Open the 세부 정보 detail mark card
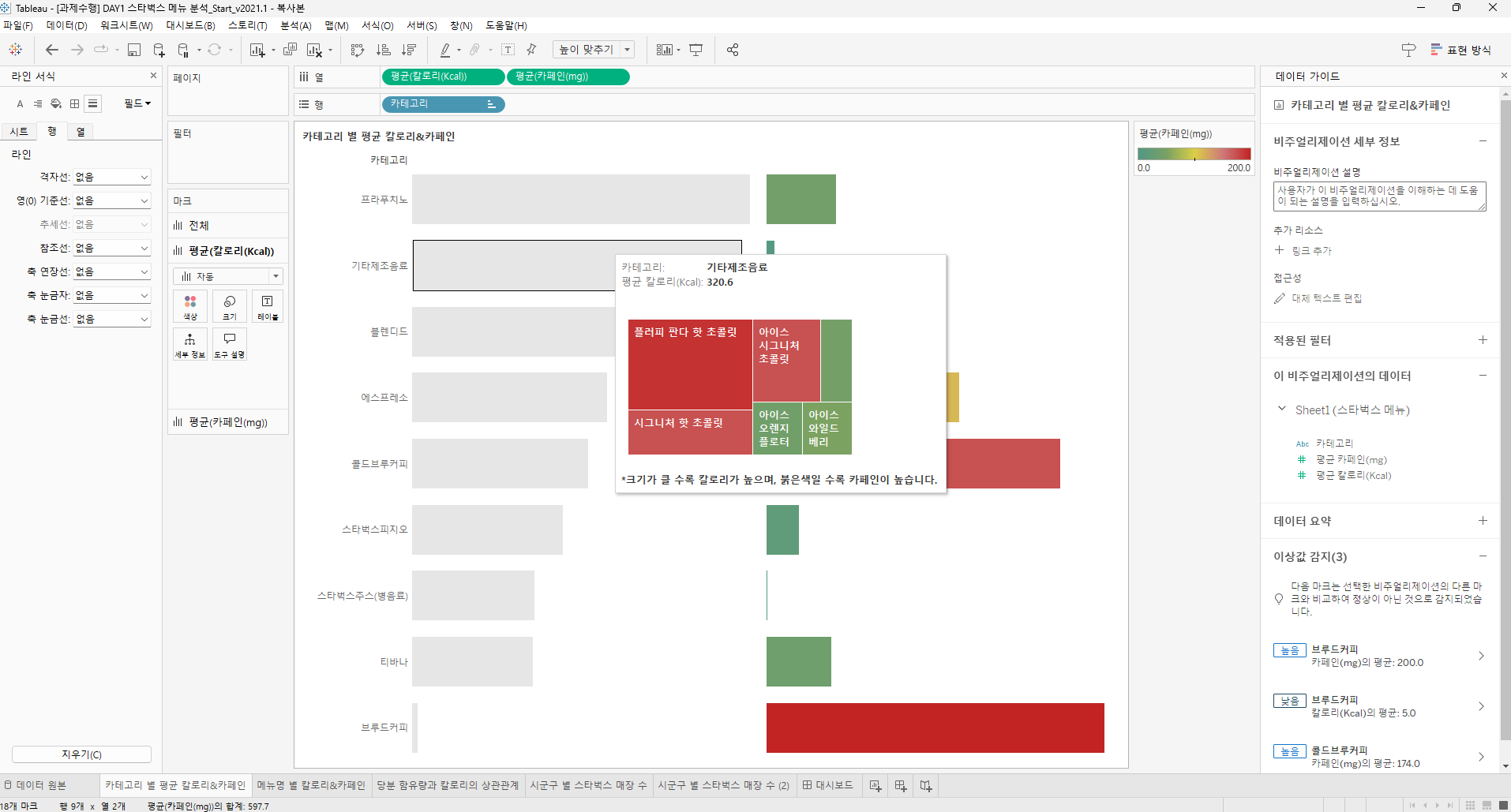 190,344
